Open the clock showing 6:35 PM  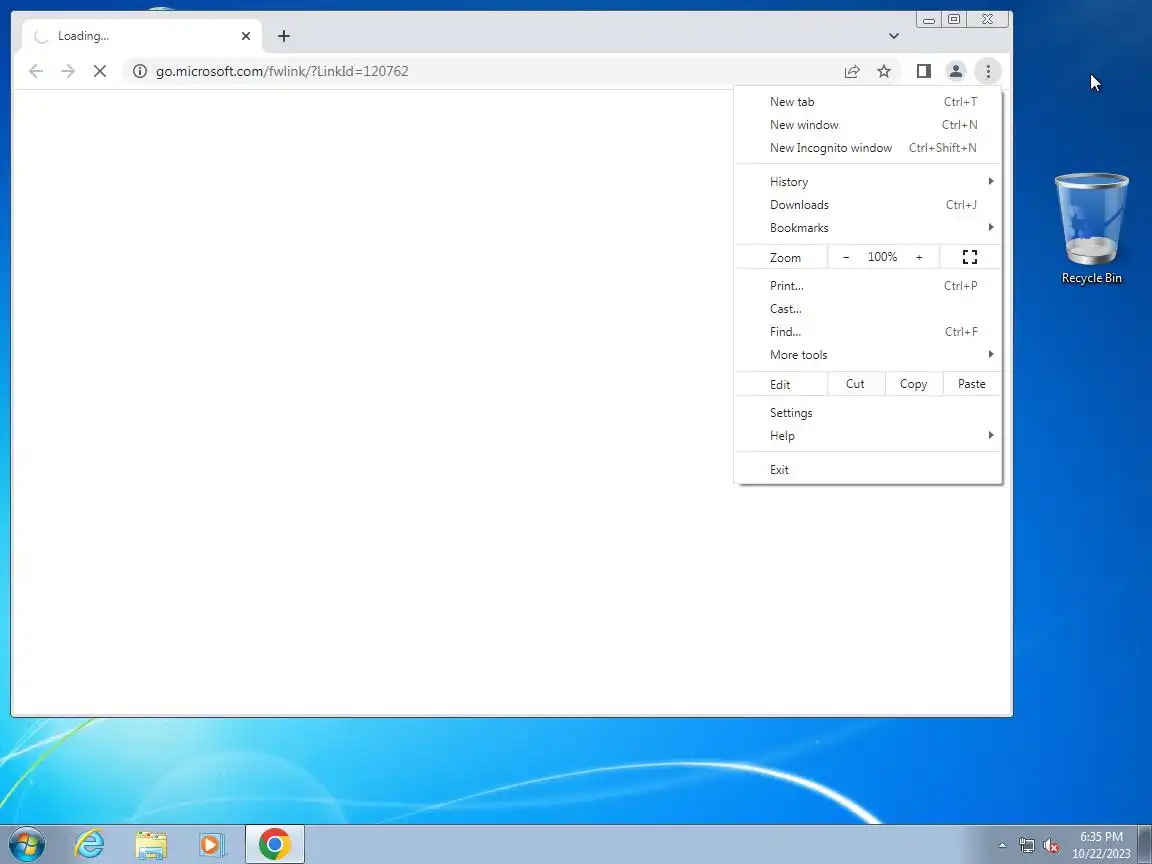pos(1101,845)
